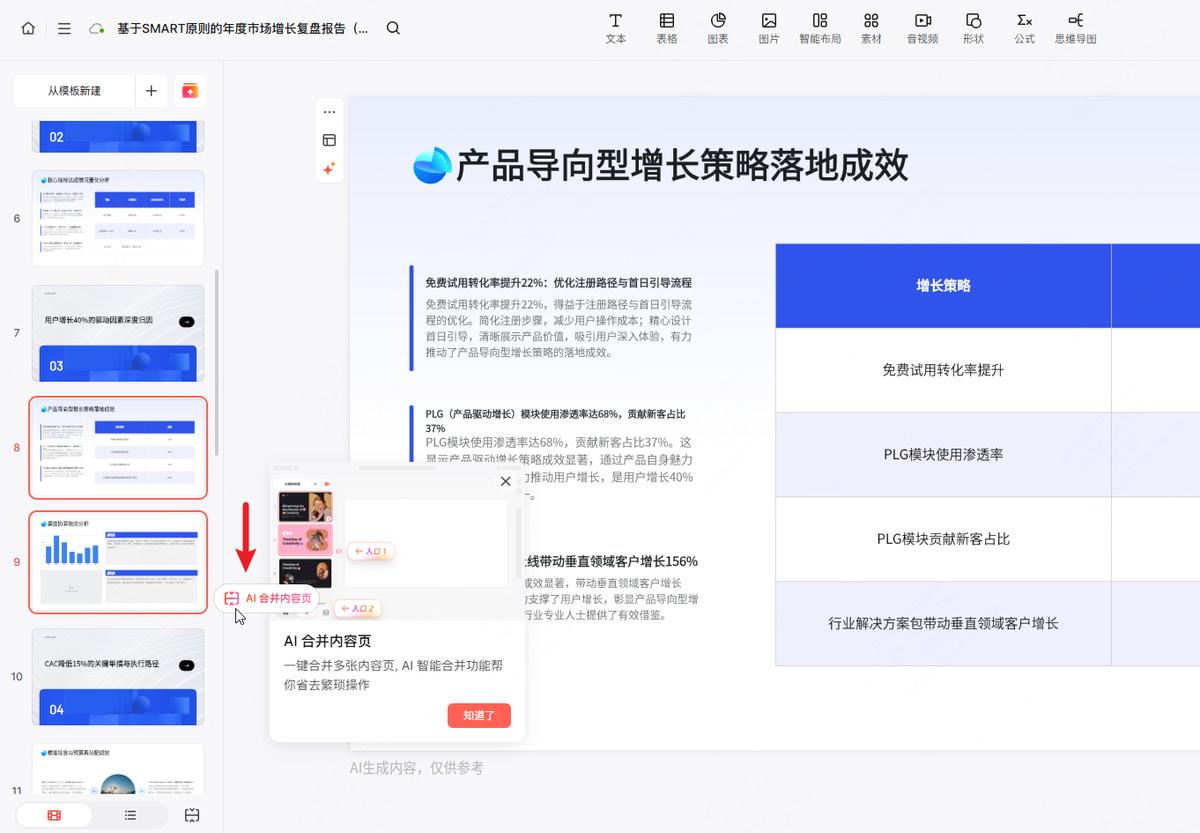Close the AI merge tooltip popup
1200x833 pixels.
click(506, 481)
